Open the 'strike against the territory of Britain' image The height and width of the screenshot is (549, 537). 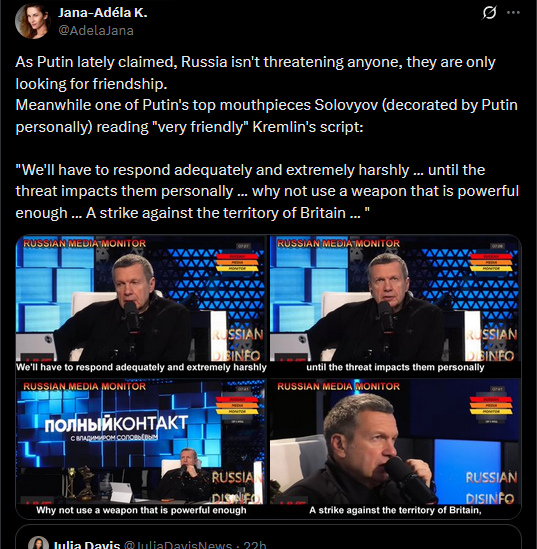pos(395,448)
